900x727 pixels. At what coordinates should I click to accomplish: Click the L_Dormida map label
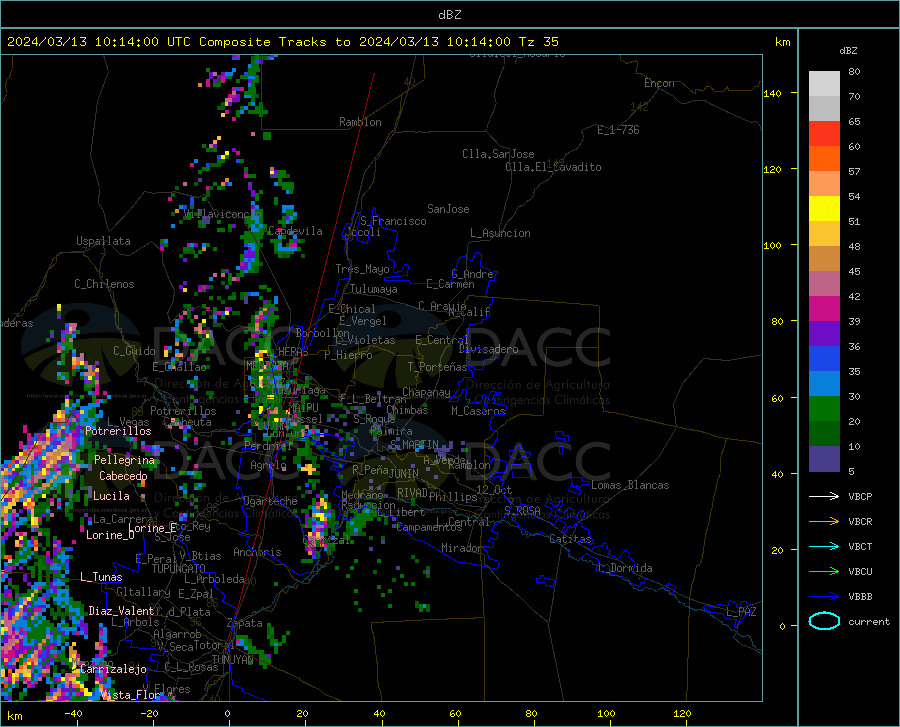click(x=624, y=568)
